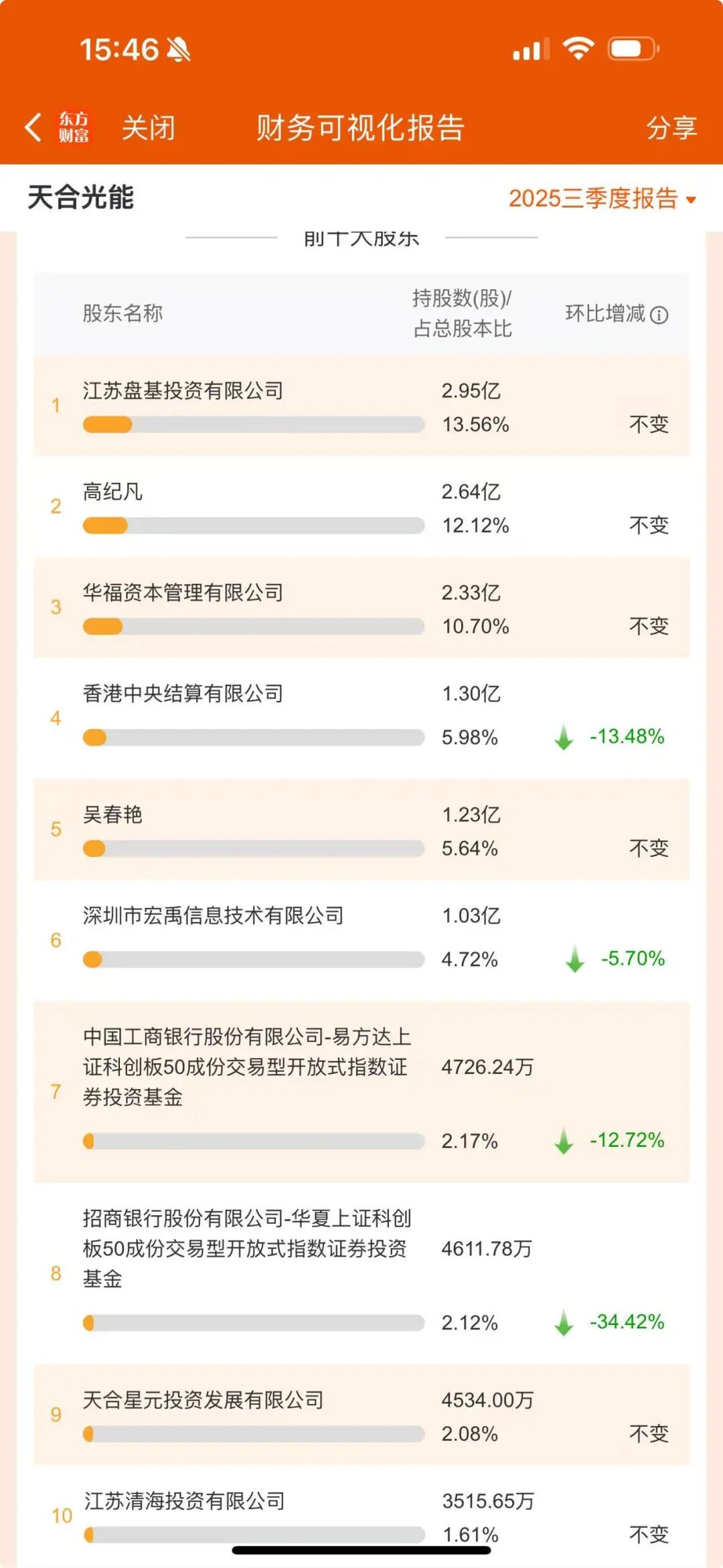Select 天合星元投资发展有限公司 row
Image resolution: width=723 pixels, height=1568 pixels.
(203, 1400)
